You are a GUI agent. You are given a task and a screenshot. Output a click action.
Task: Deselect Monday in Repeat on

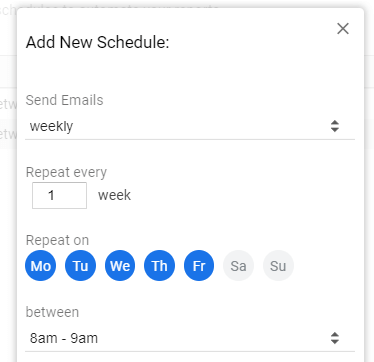click(x=41, y=266)
